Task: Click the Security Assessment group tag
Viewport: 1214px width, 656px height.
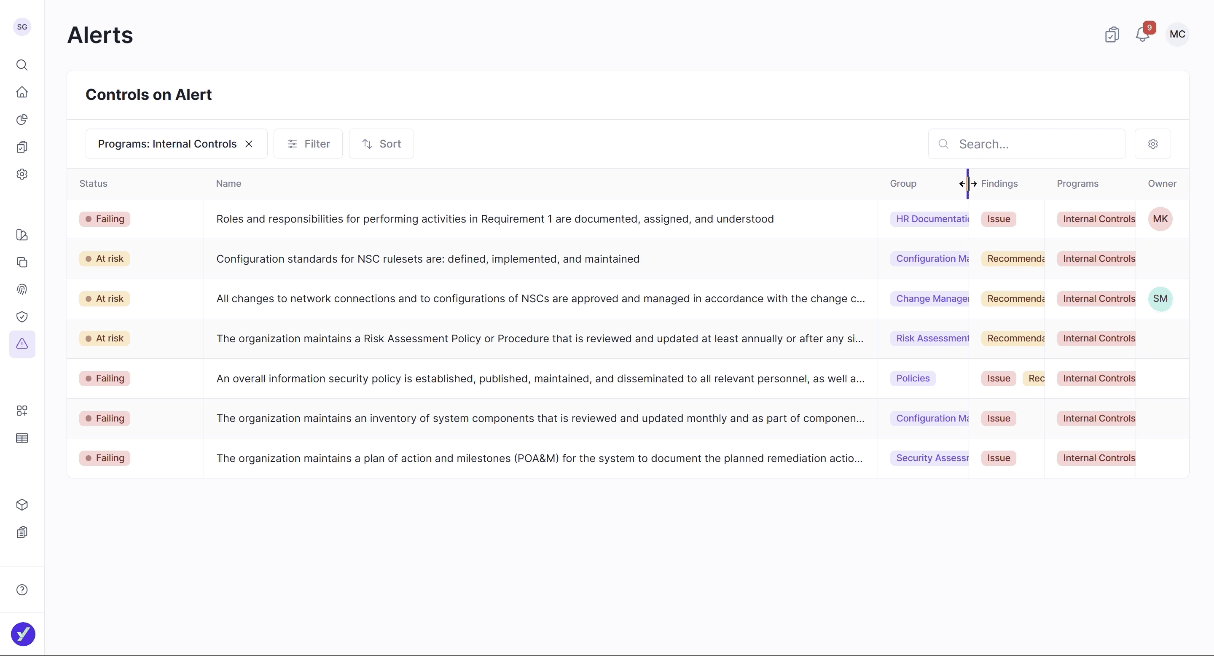Action: pos(930,458)
